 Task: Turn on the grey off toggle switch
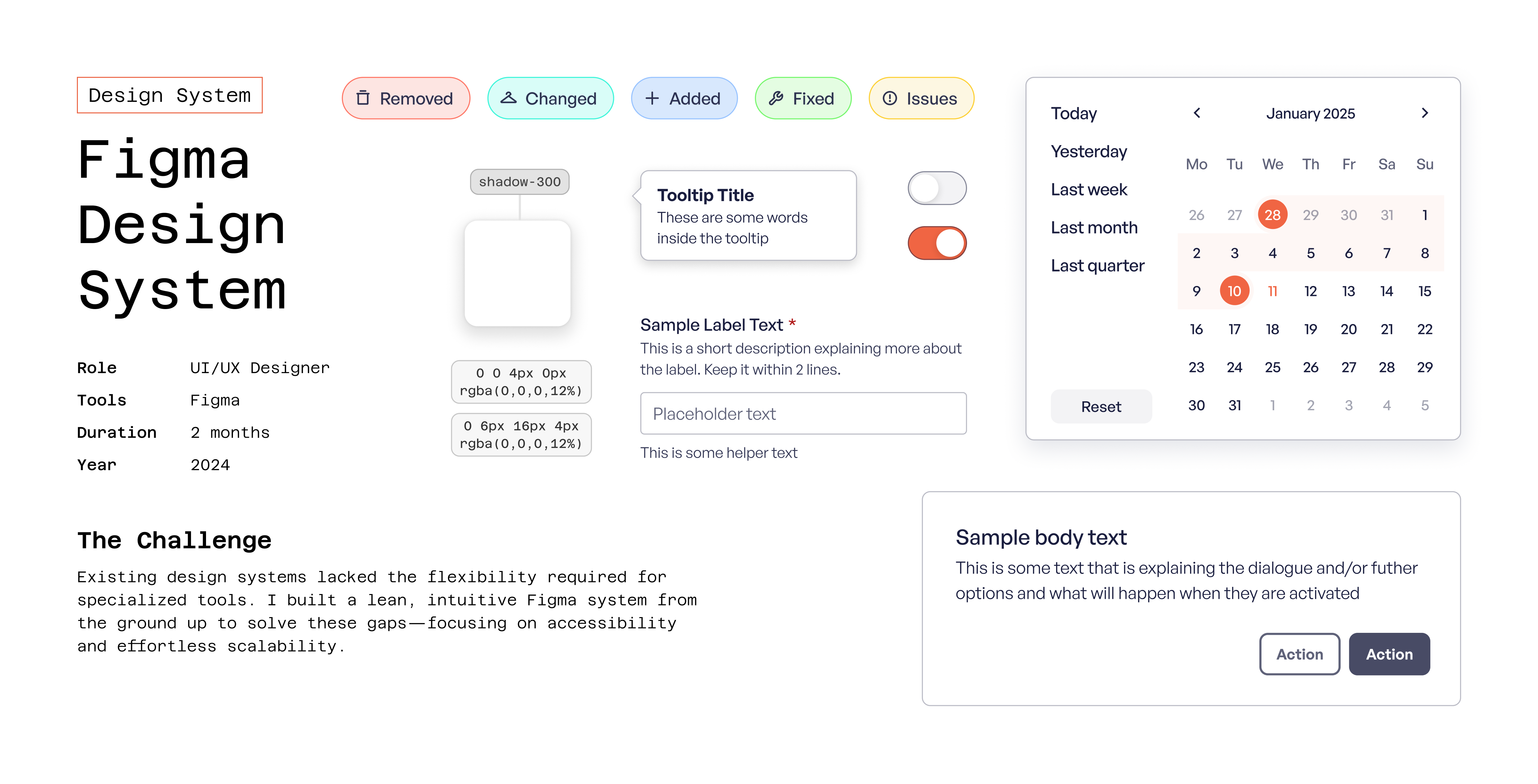click(937, 189)
